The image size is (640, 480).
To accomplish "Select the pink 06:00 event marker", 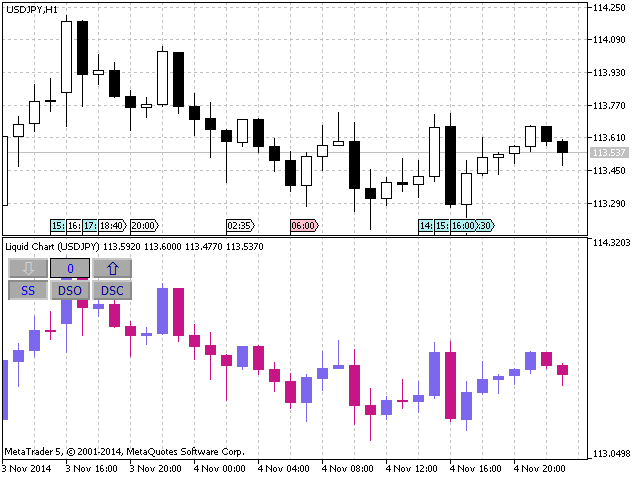I will [304, 225].
